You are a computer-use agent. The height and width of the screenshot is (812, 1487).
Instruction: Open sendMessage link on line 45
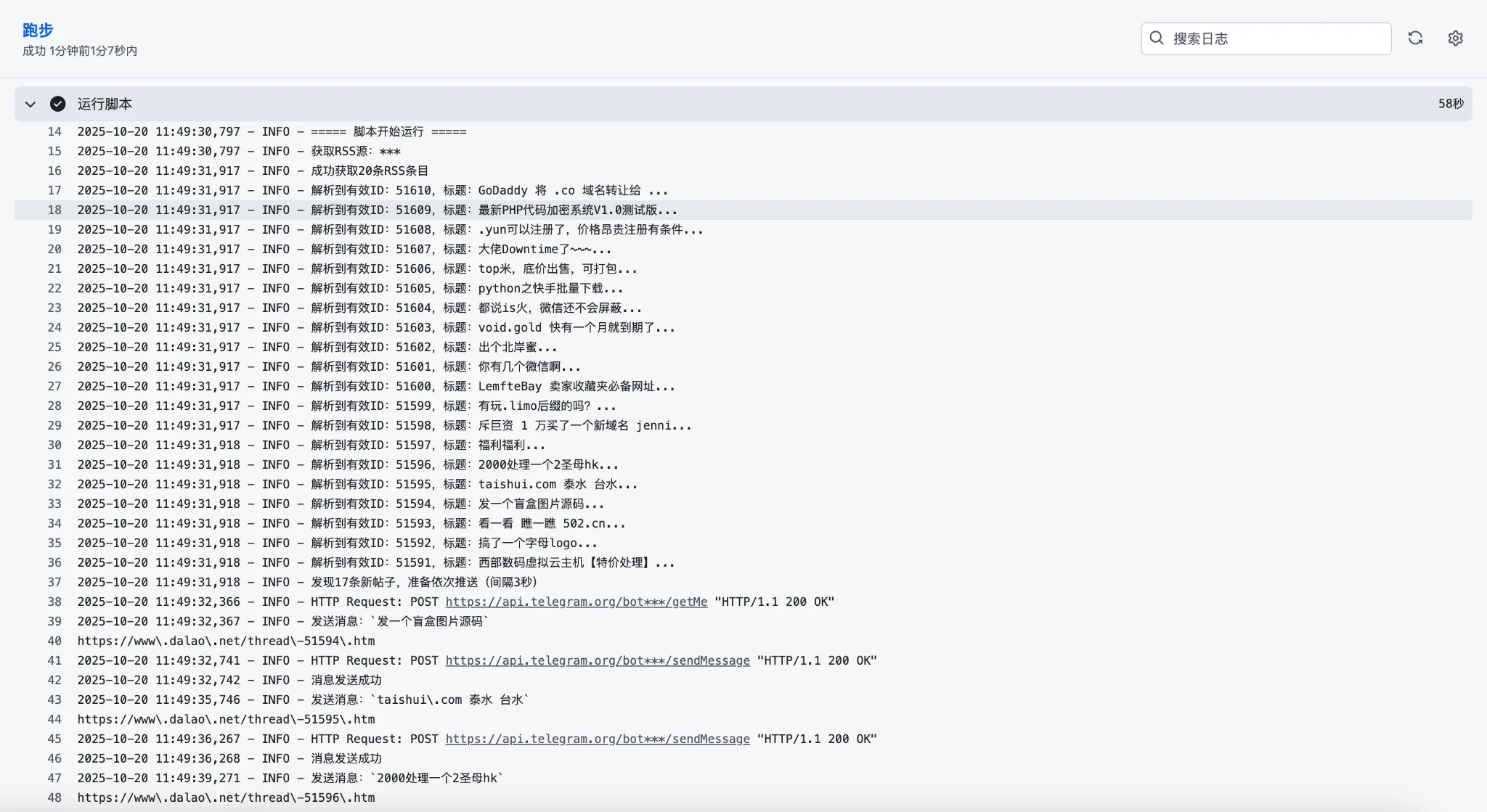(x=597, y=739)
